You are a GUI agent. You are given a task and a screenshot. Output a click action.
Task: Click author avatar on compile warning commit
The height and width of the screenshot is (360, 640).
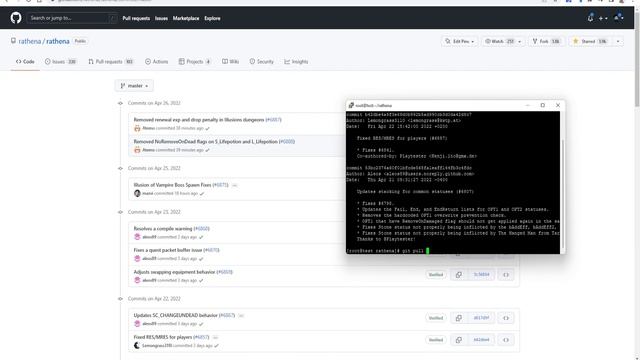(137, 237)
